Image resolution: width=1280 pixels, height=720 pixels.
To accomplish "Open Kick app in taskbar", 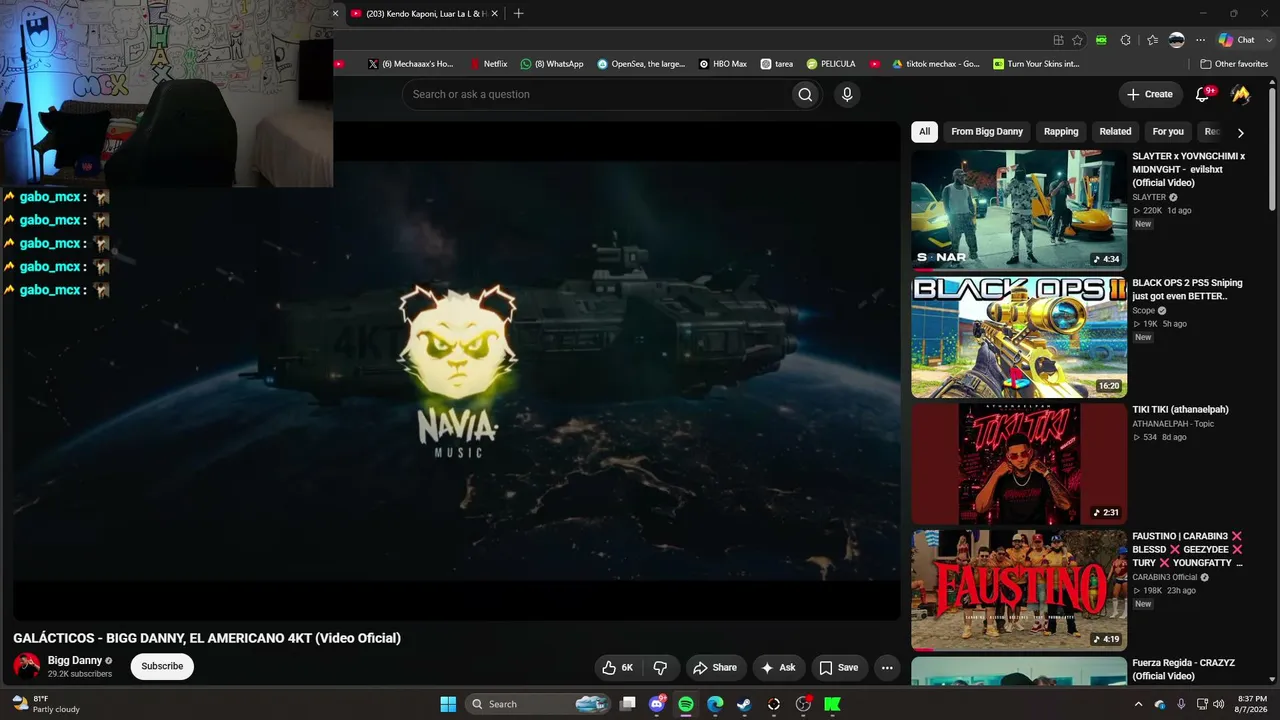I will tap(832, 704).
